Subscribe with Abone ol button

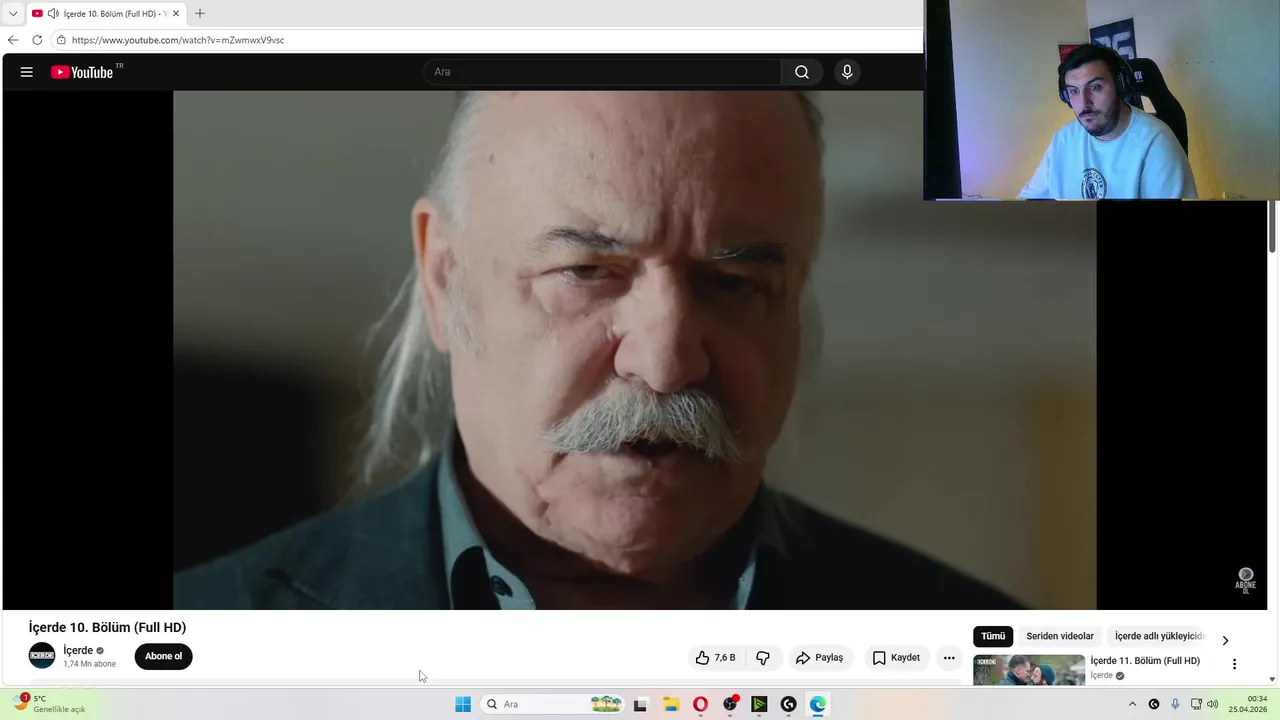[x=163, y=656]
